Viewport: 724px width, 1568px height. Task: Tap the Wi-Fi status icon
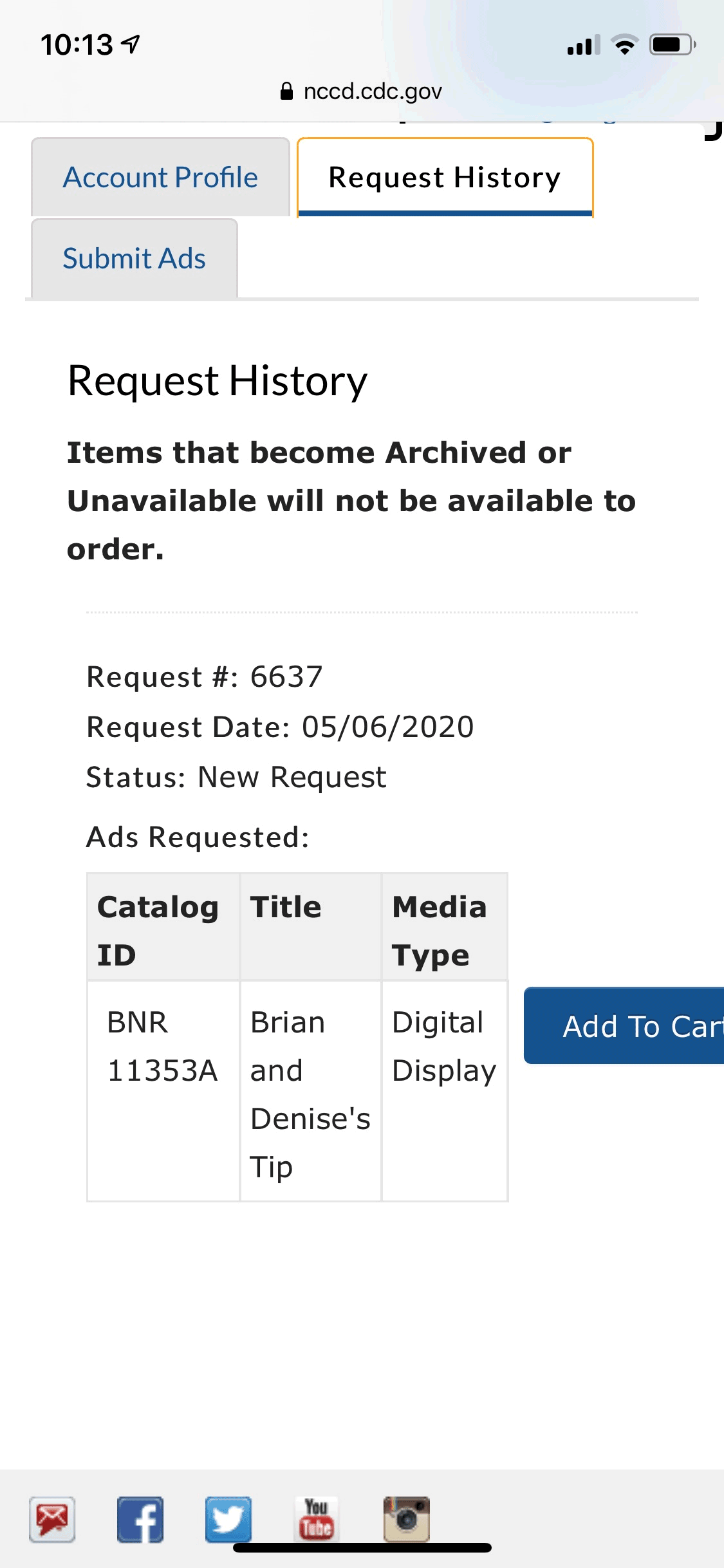tap(624, 45)
